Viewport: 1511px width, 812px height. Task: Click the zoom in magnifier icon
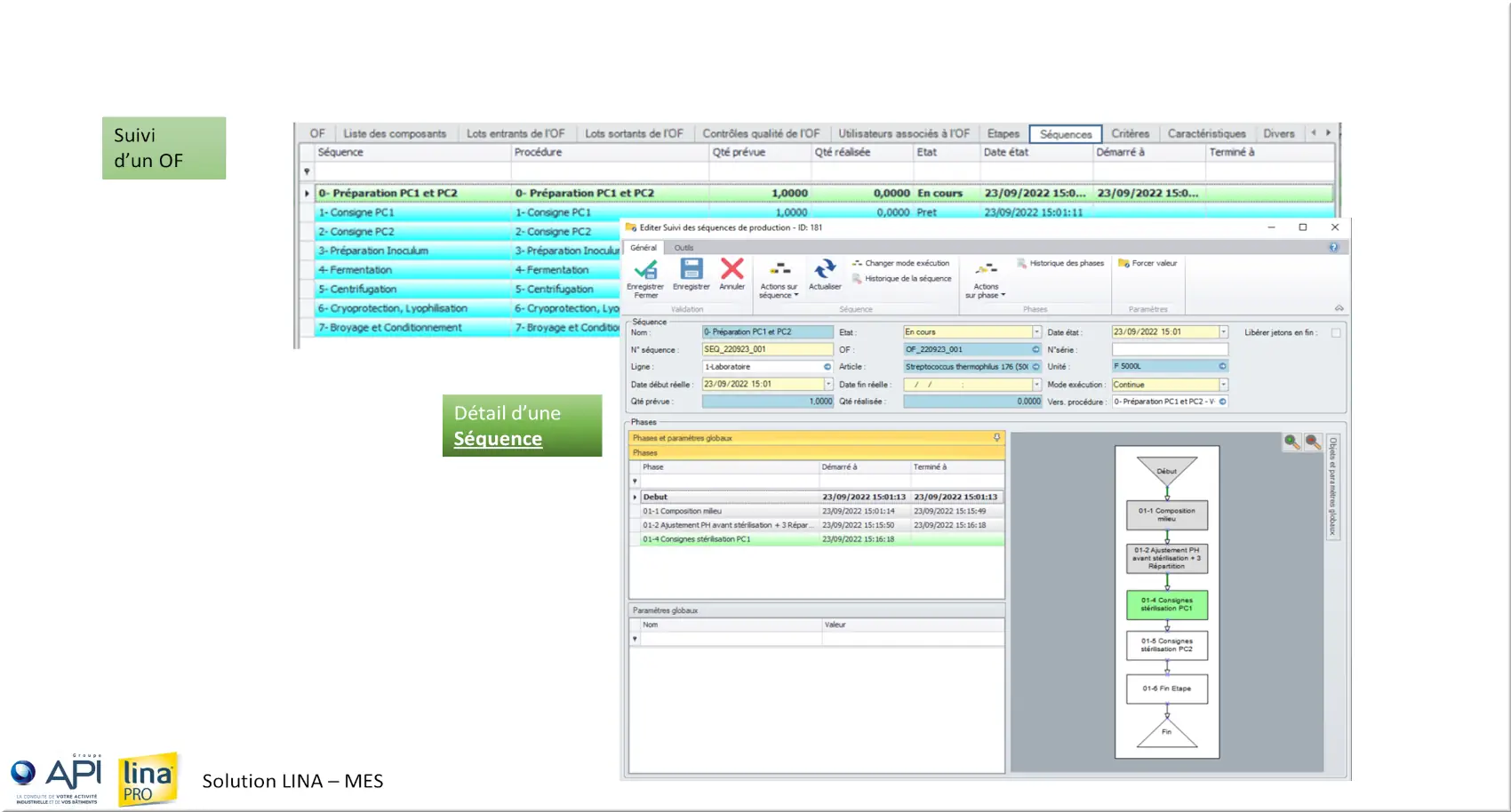(1291, 442)
